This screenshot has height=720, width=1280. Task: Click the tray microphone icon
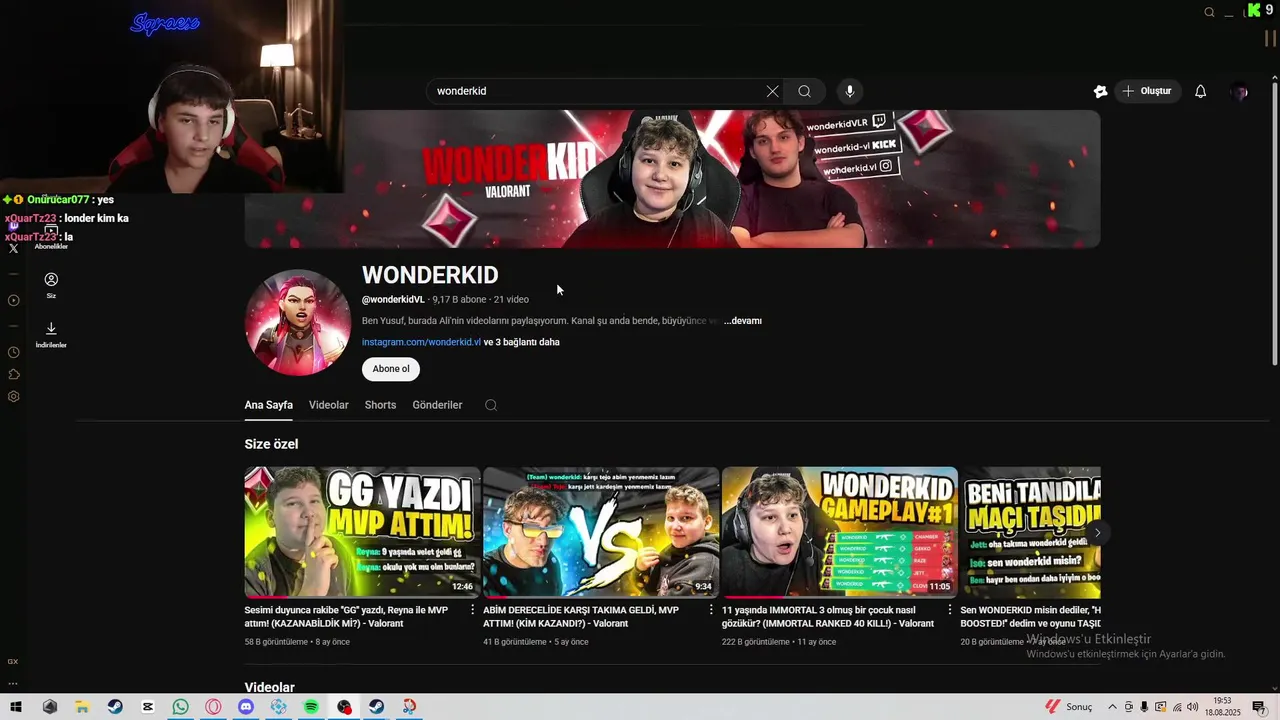(1144, 707)
